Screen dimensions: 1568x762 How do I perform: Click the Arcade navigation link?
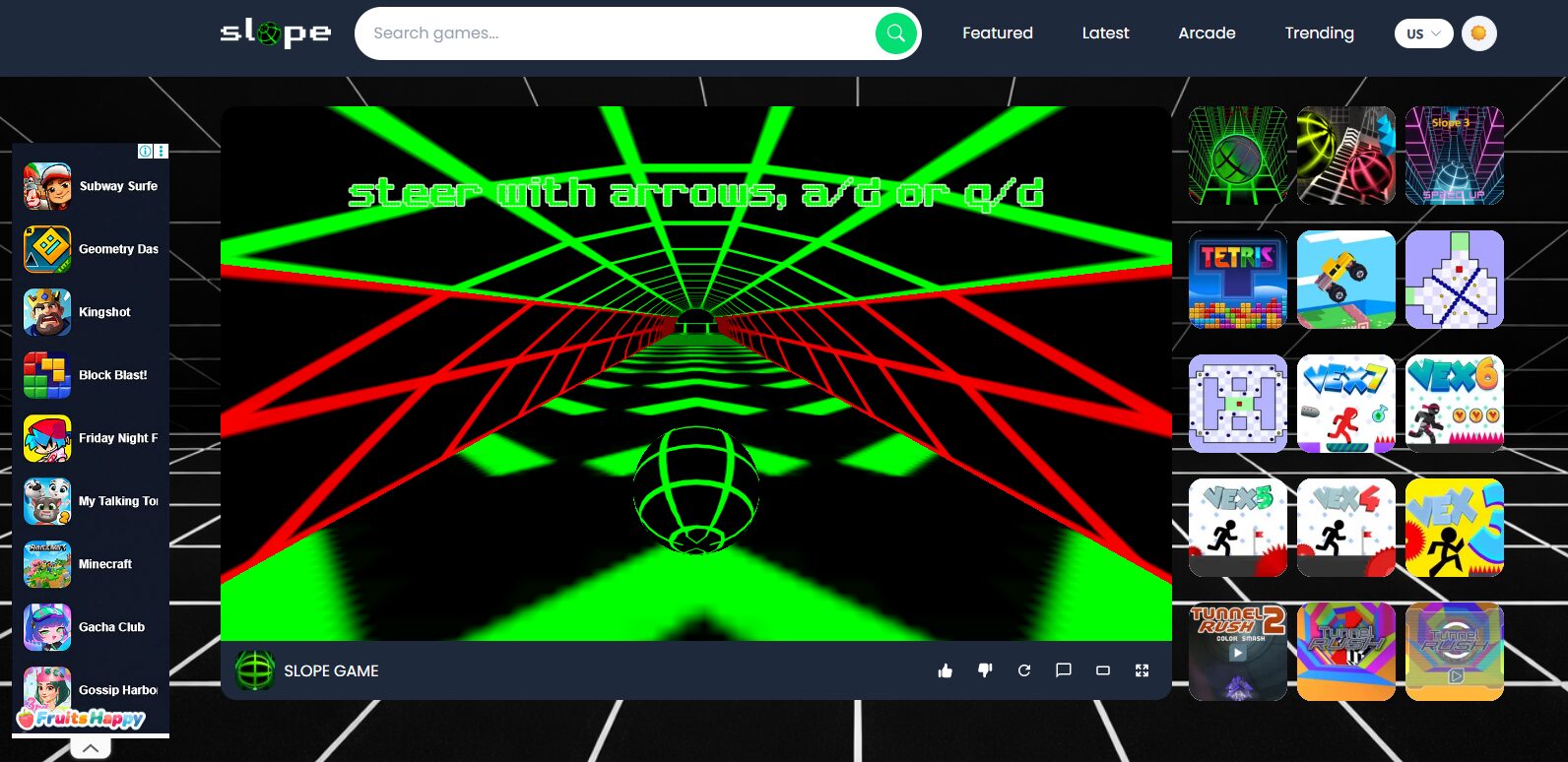pyautogui.click(x=1207, y=33)
